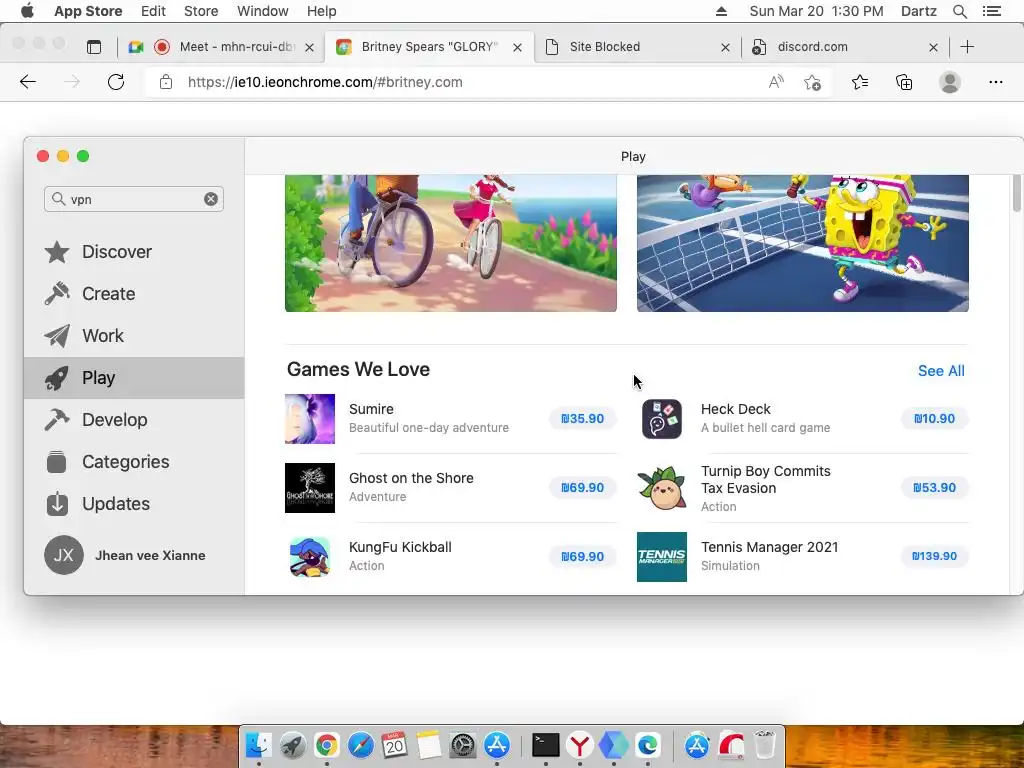Clear the vpn search field
1024x768 pixels.
(211, 199)
